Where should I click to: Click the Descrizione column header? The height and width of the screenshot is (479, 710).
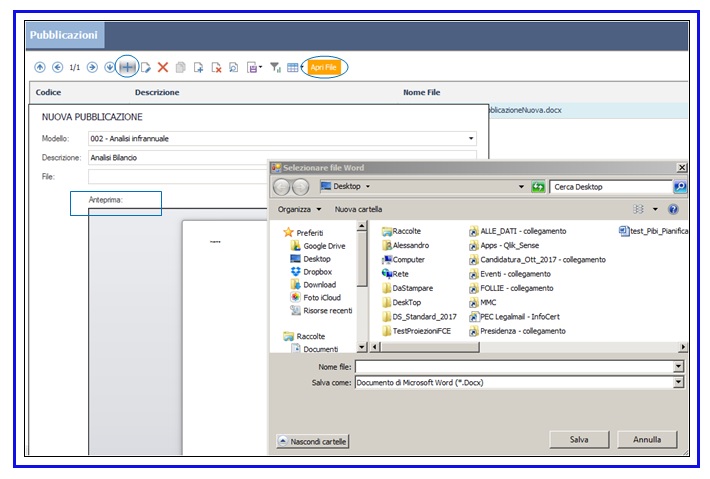coord(157,92)
